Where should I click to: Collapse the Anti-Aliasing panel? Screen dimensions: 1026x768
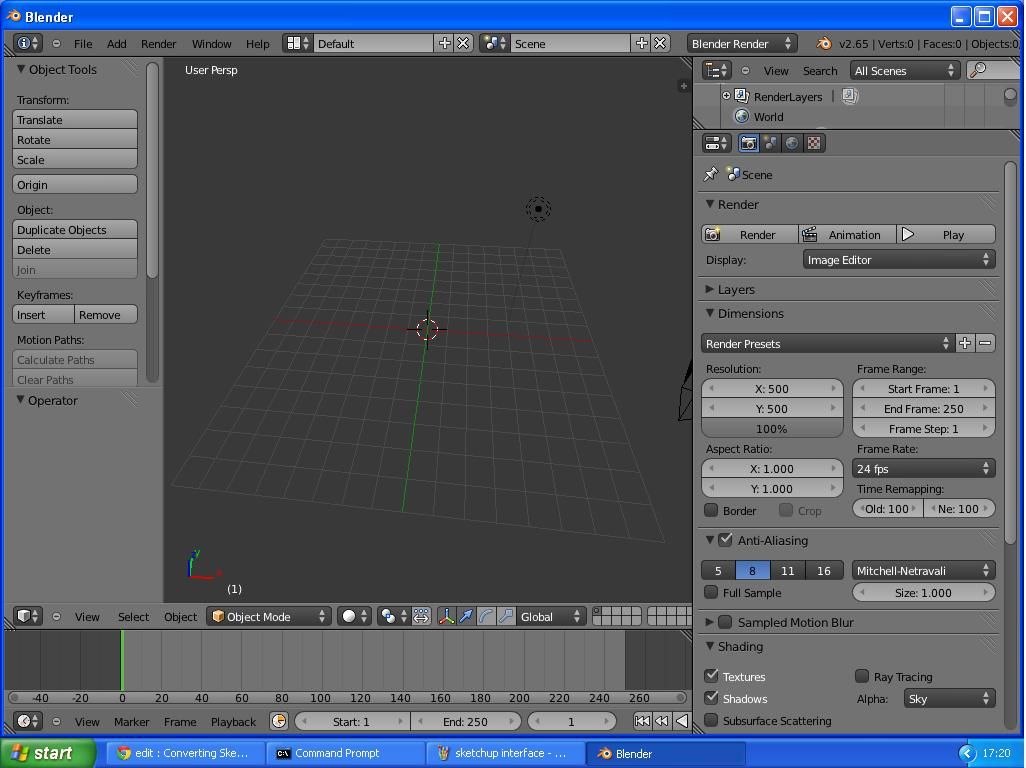[709, 540]
